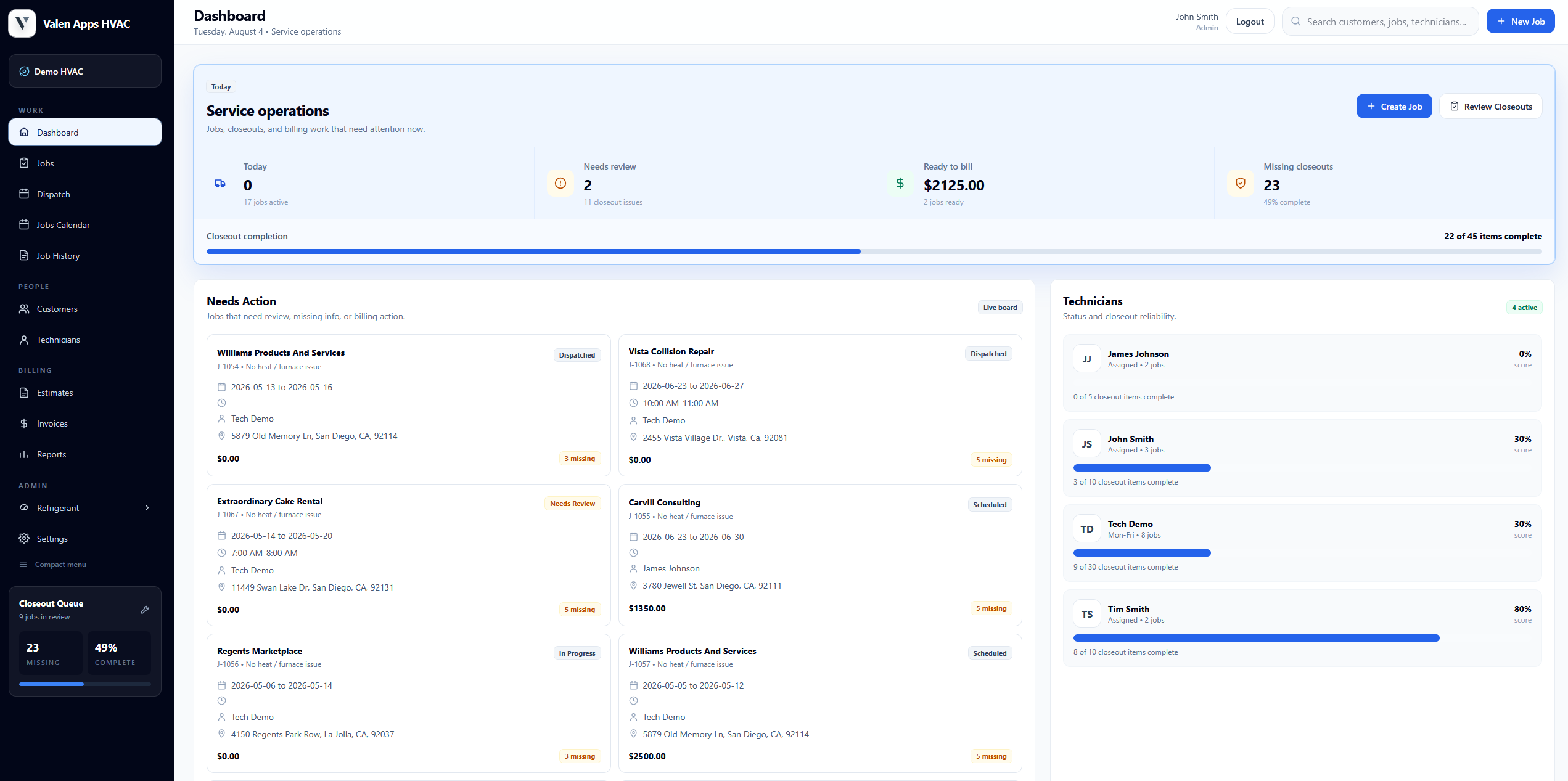Viewport: 1568px width, 781px height.
Task: Click the TD avatar for Tech Demo
Action: point(1087,529)
